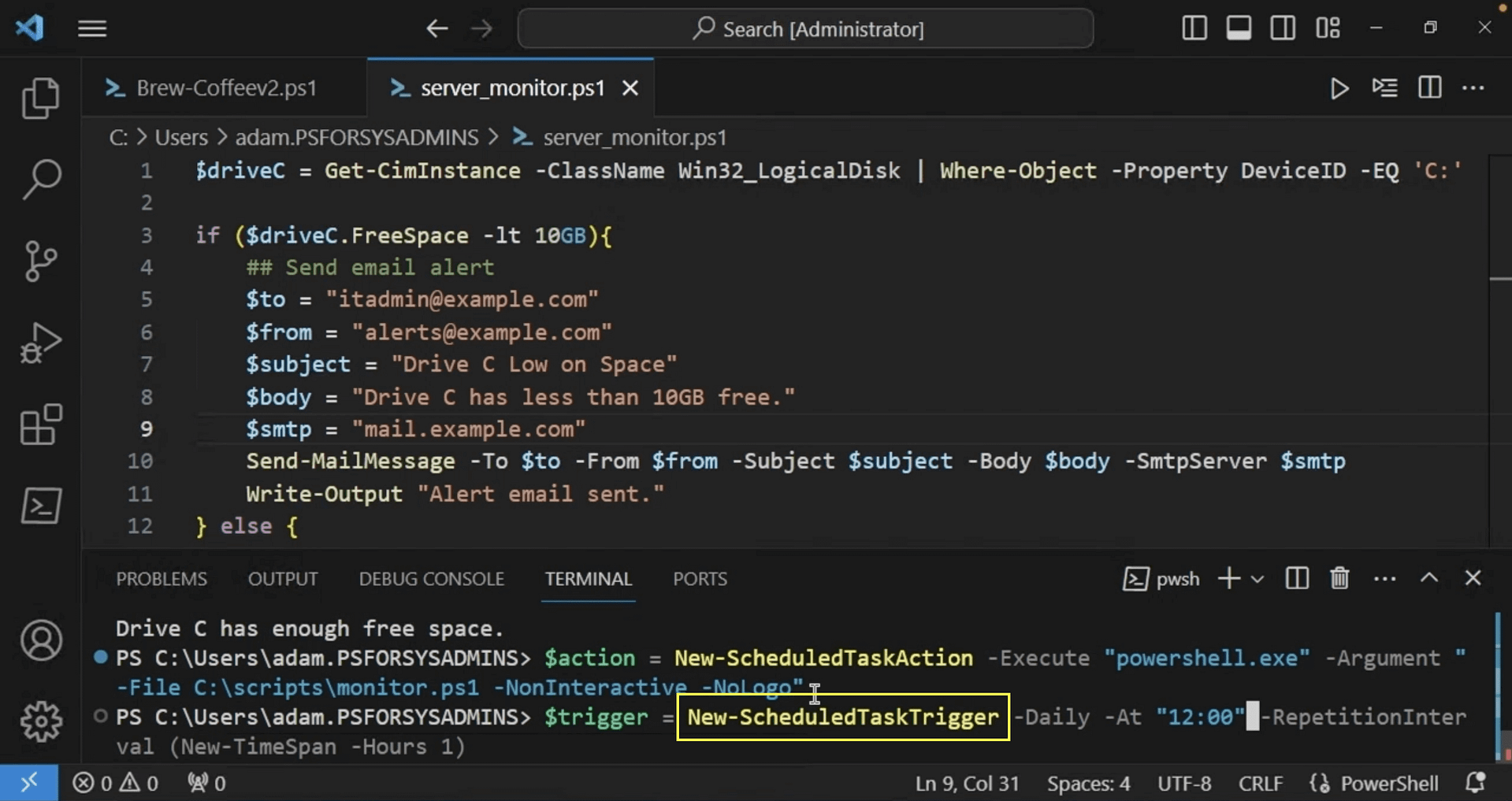
Task: Open the hamburger application menu
Action: click(x=92, y=29)
